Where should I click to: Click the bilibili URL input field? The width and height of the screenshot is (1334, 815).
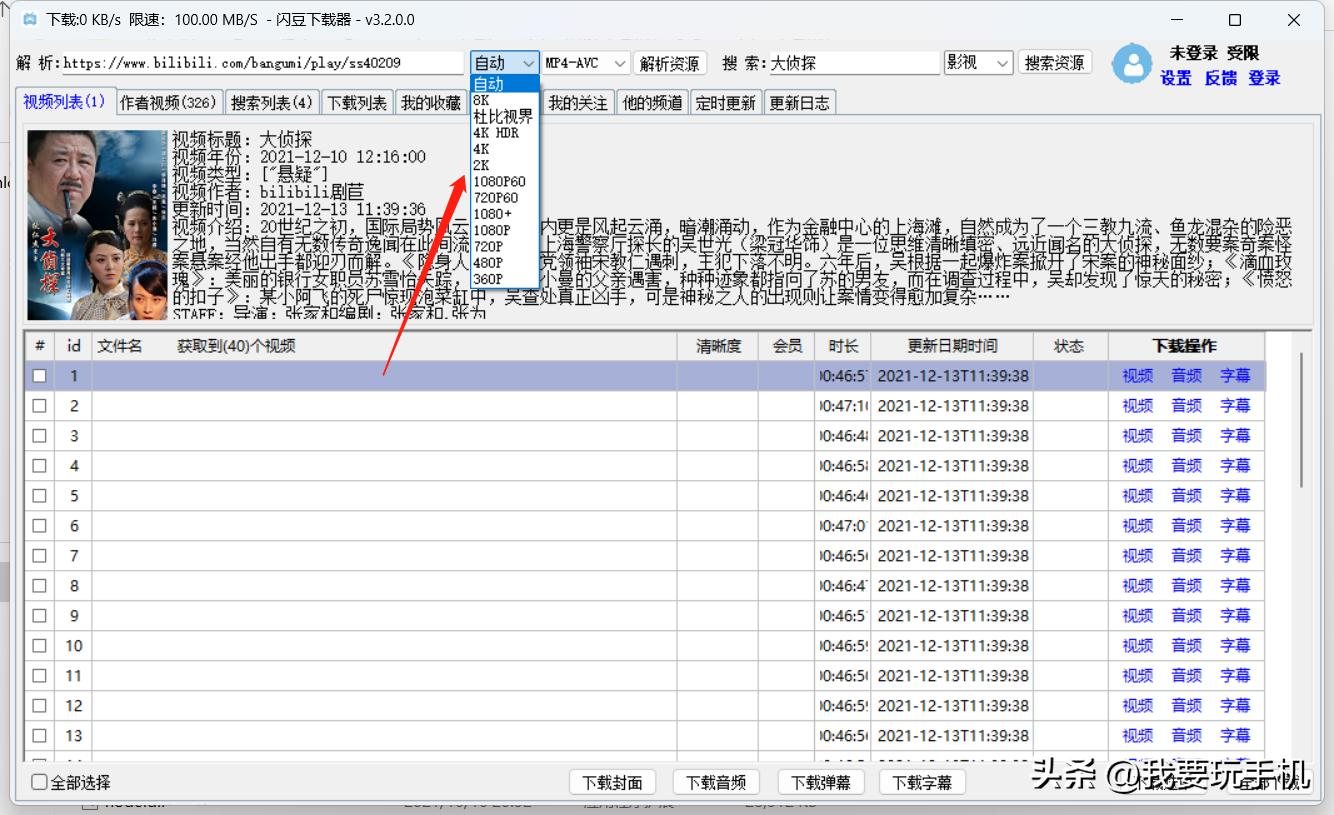pos(262,63)
